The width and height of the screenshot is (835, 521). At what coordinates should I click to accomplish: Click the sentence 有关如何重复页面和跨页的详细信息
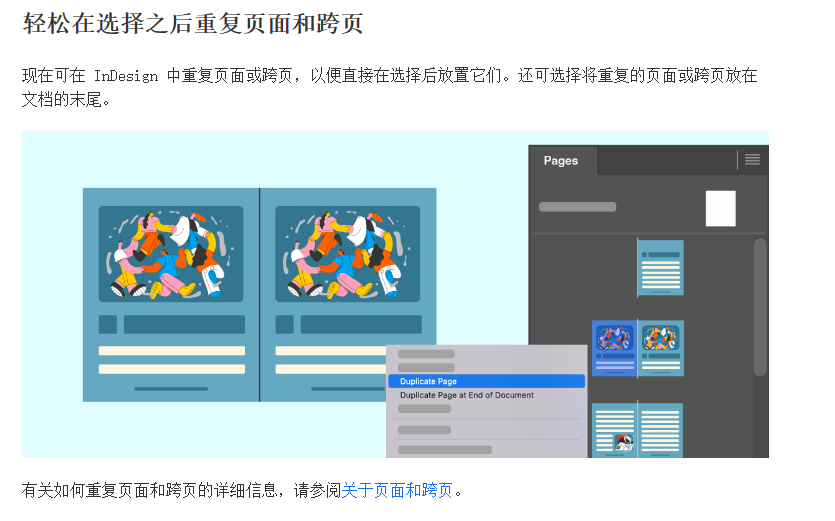[149, 490]
